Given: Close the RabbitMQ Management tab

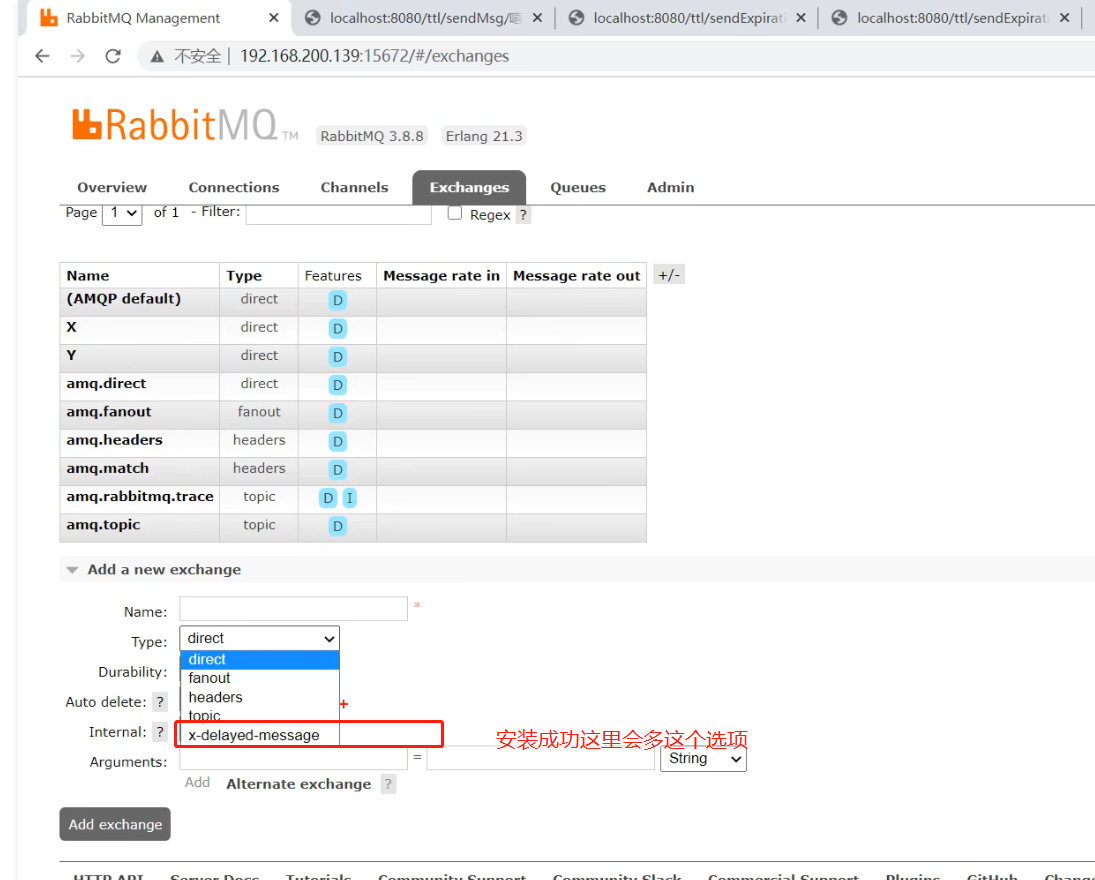Looking at the screenshot, I should tap(274, 18).
